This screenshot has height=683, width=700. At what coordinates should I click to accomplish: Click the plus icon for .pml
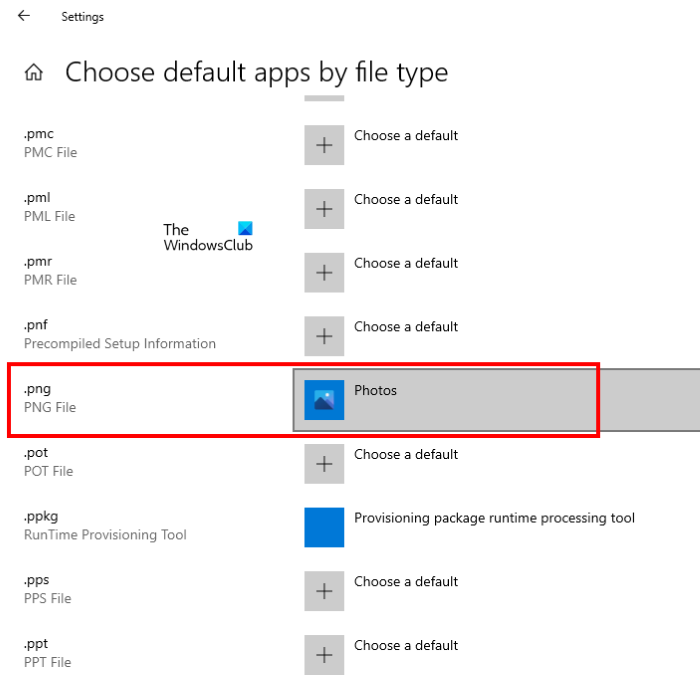pyautogui.click(x=324, y=209)
